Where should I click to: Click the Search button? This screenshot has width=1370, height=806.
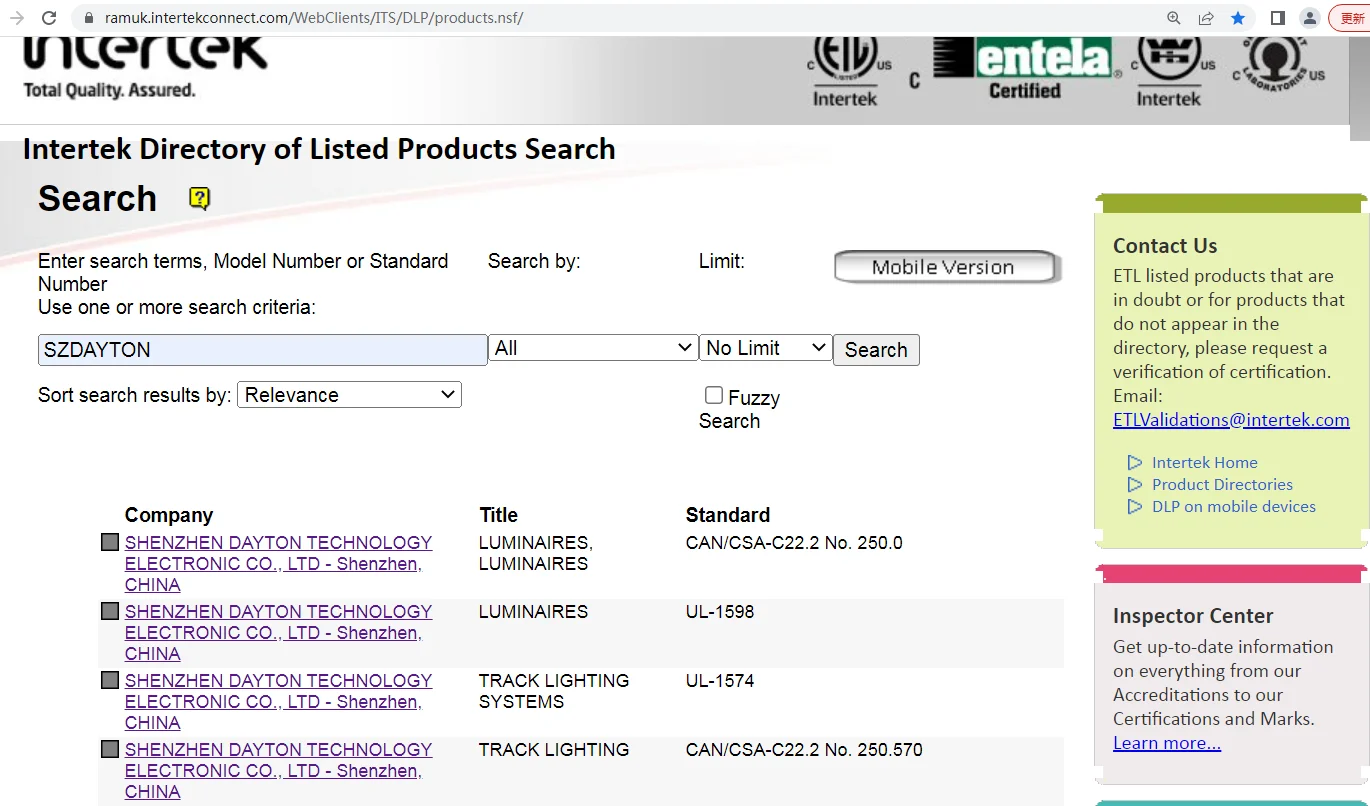point(876,350)
